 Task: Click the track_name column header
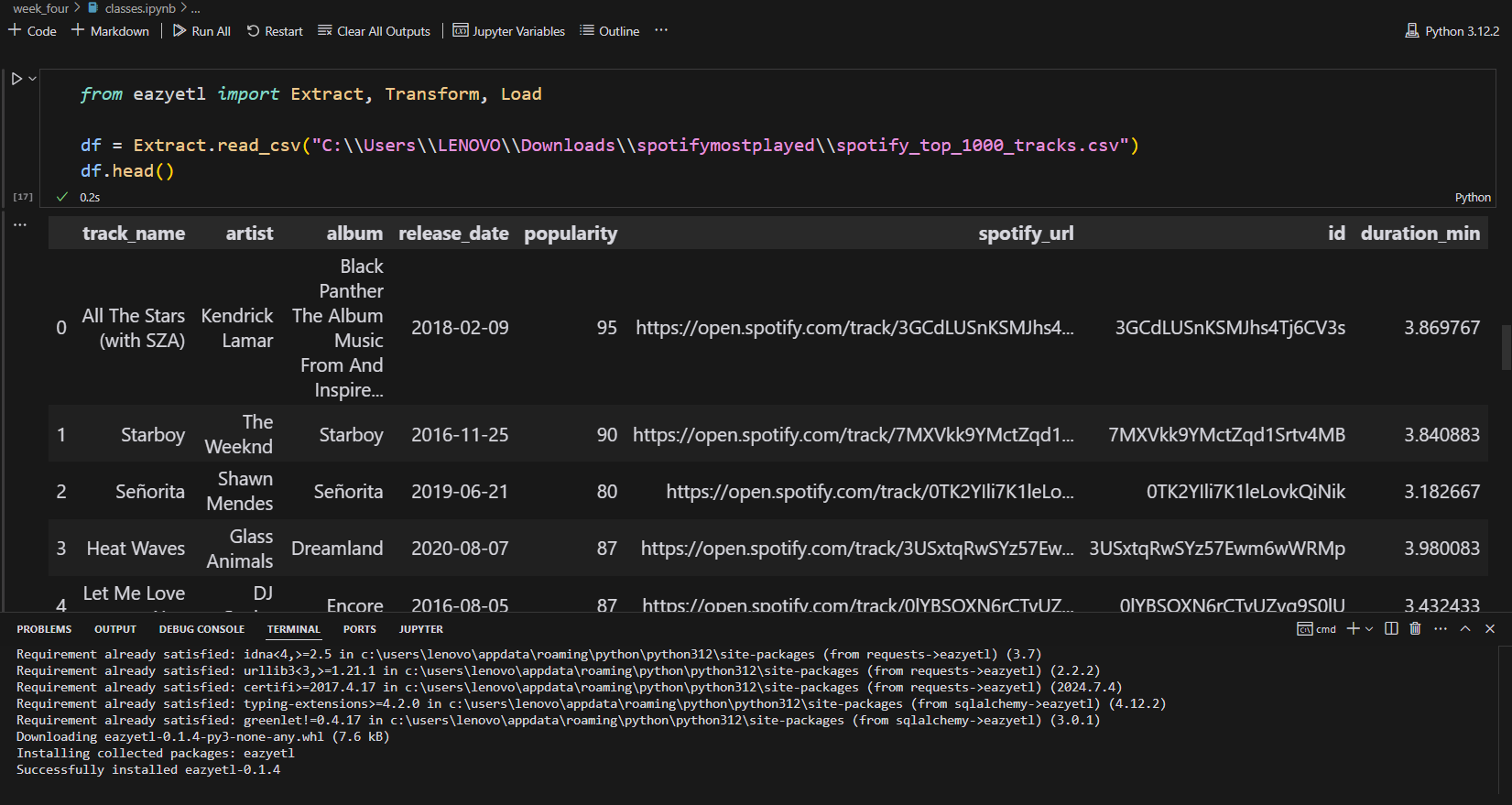click(x=134, y=234)
